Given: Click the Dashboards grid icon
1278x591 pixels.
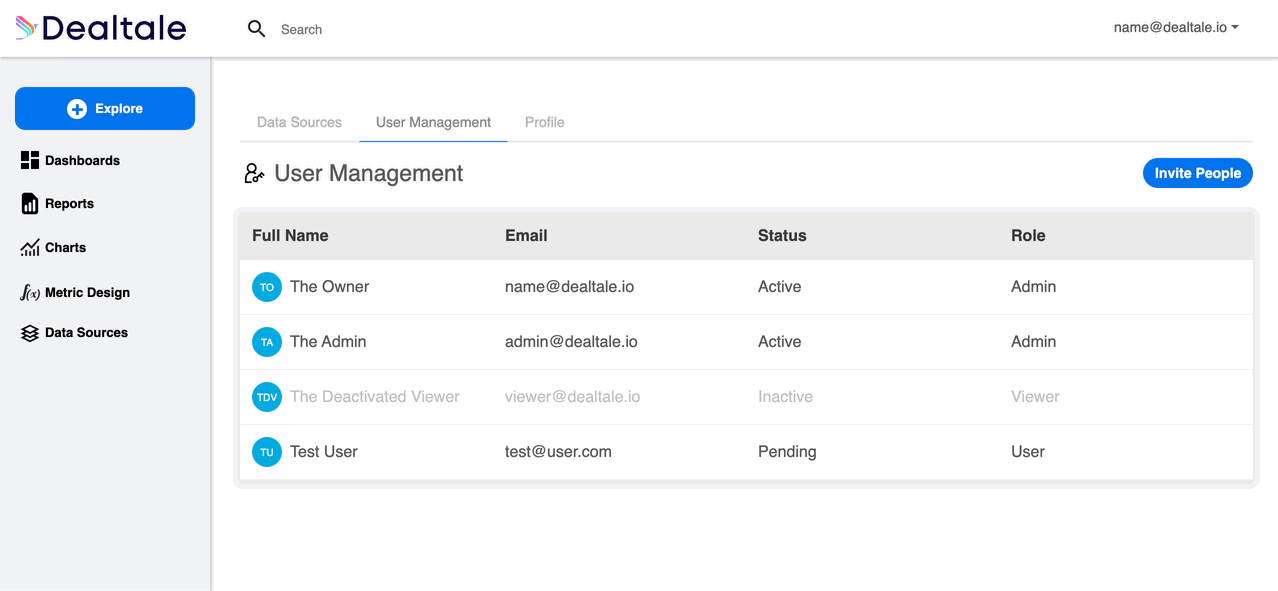Looking at the screenshot, I should (x=30, y=160).
